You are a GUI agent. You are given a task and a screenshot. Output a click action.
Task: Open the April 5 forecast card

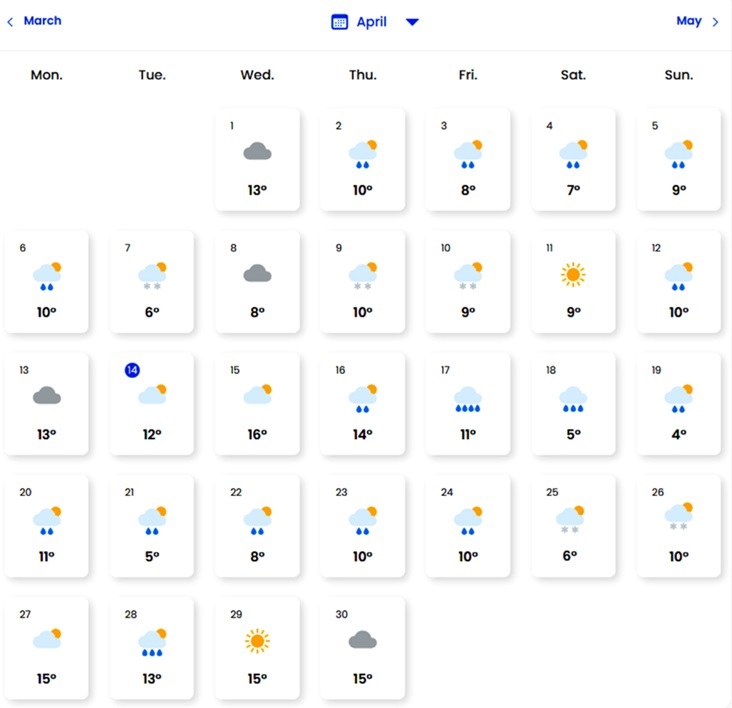pyautogui.click(x=679, y=160)
